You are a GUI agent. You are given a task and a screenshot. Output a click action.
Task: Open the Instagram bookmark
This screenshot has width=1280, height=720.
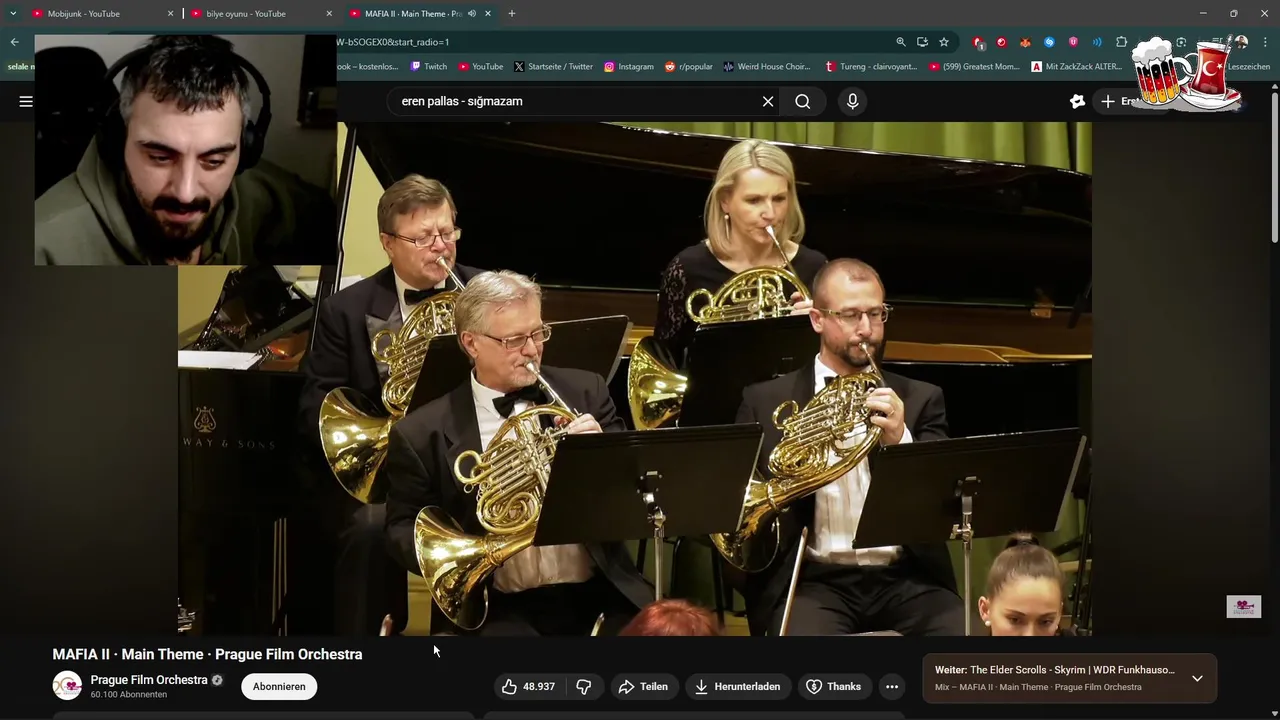[629, 67]
